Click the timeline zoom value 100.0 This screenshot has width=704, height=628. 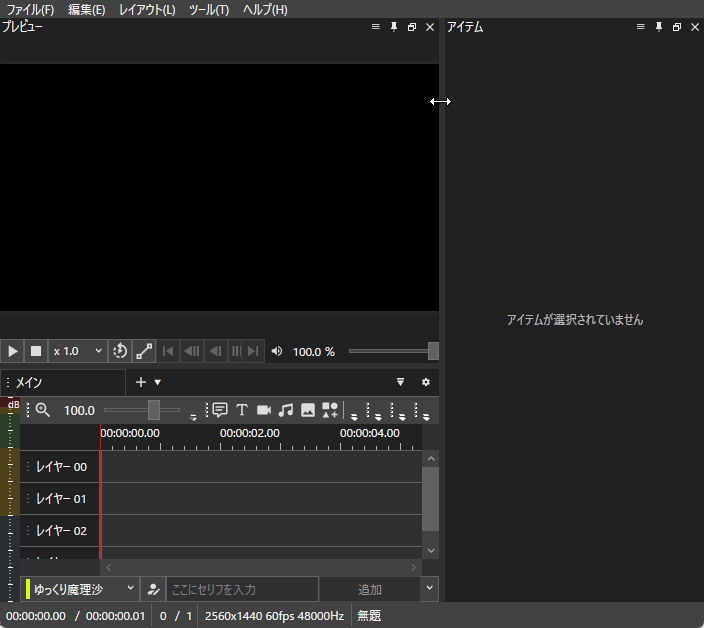click(x=79, y=410)
